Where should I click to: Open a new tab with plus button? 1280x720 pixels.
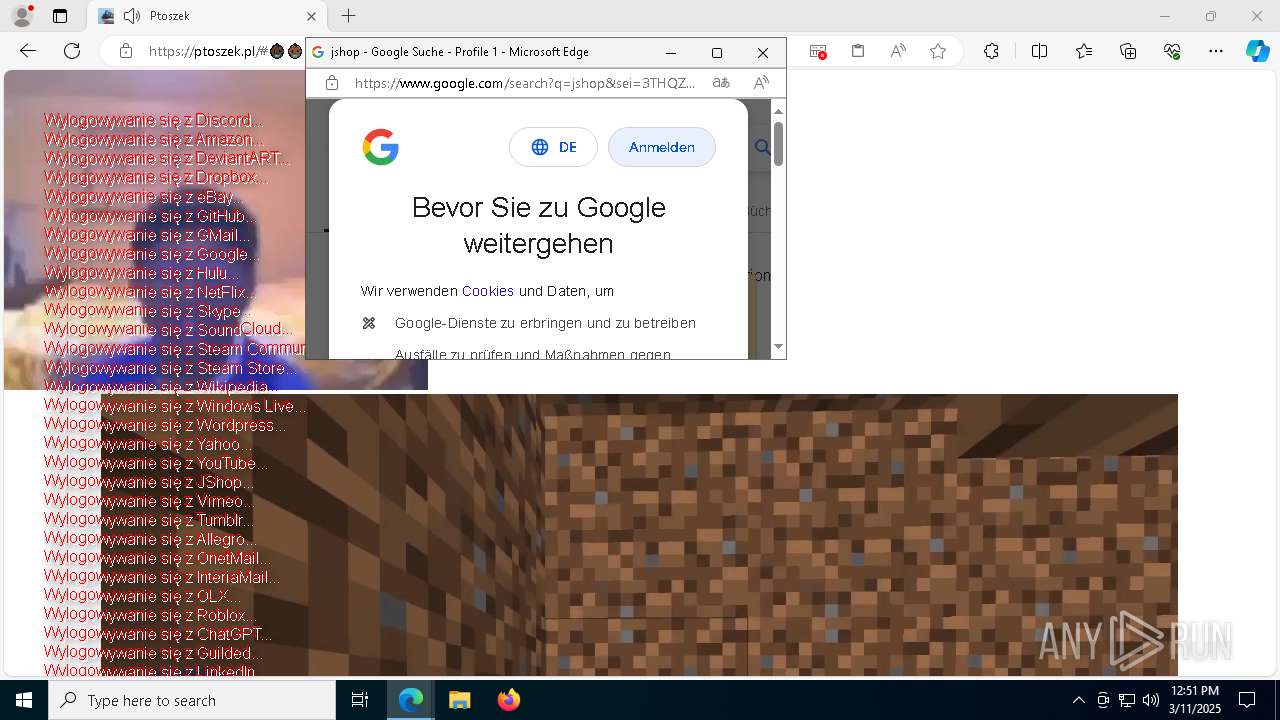pos(348,16)
